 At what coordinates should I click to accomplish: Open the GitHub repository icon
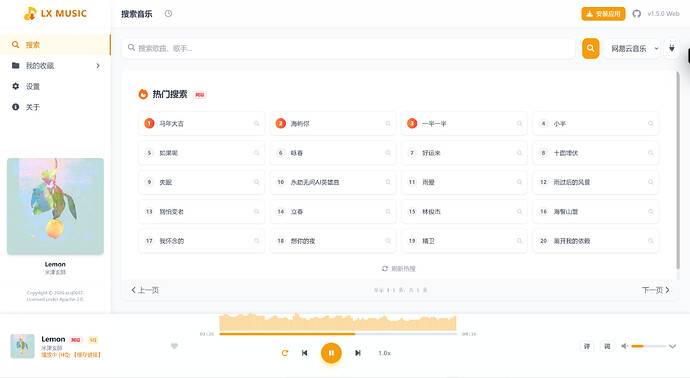(x=636, y=14)
